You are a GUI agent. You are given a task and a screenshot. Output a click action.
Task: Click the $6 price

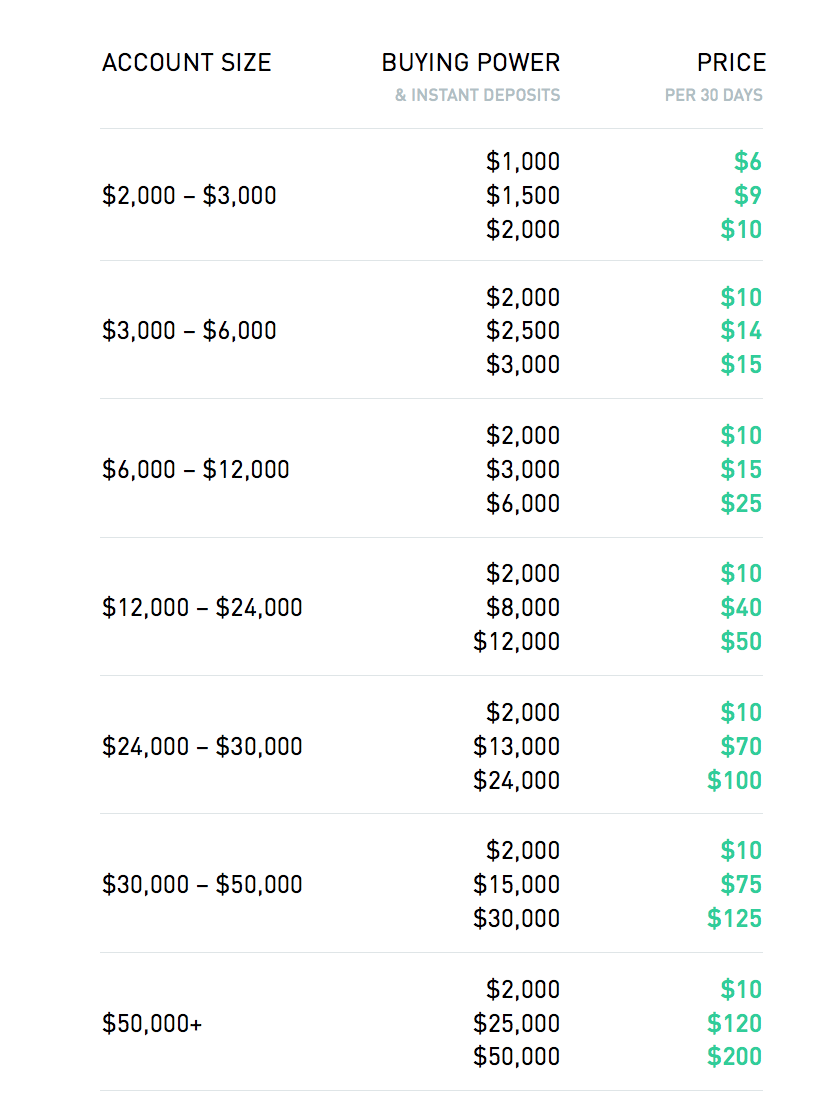(747, 161)
